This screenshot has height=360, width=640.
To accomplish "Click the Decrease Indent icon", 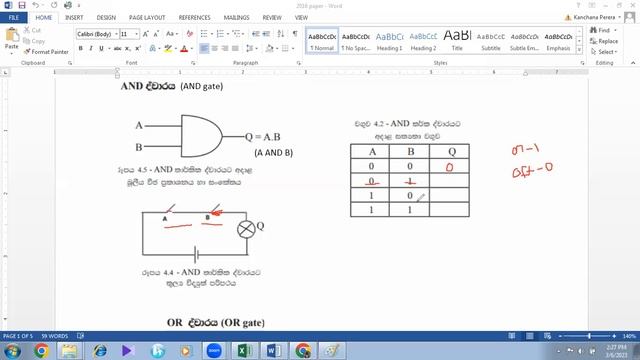I will click(x=256, y=34).
